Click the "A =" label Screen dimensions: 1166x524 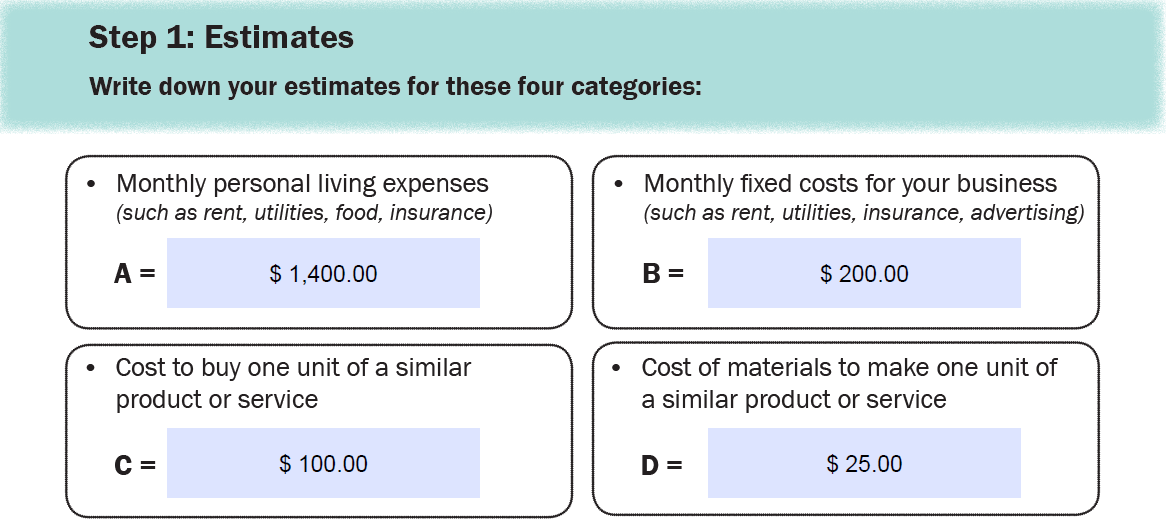135,273
